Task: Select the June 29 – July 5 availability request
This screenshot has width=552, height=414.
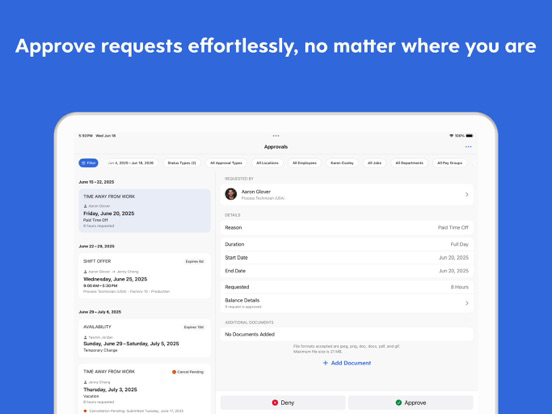Action: pyautogui.click(x=144, y=338)
